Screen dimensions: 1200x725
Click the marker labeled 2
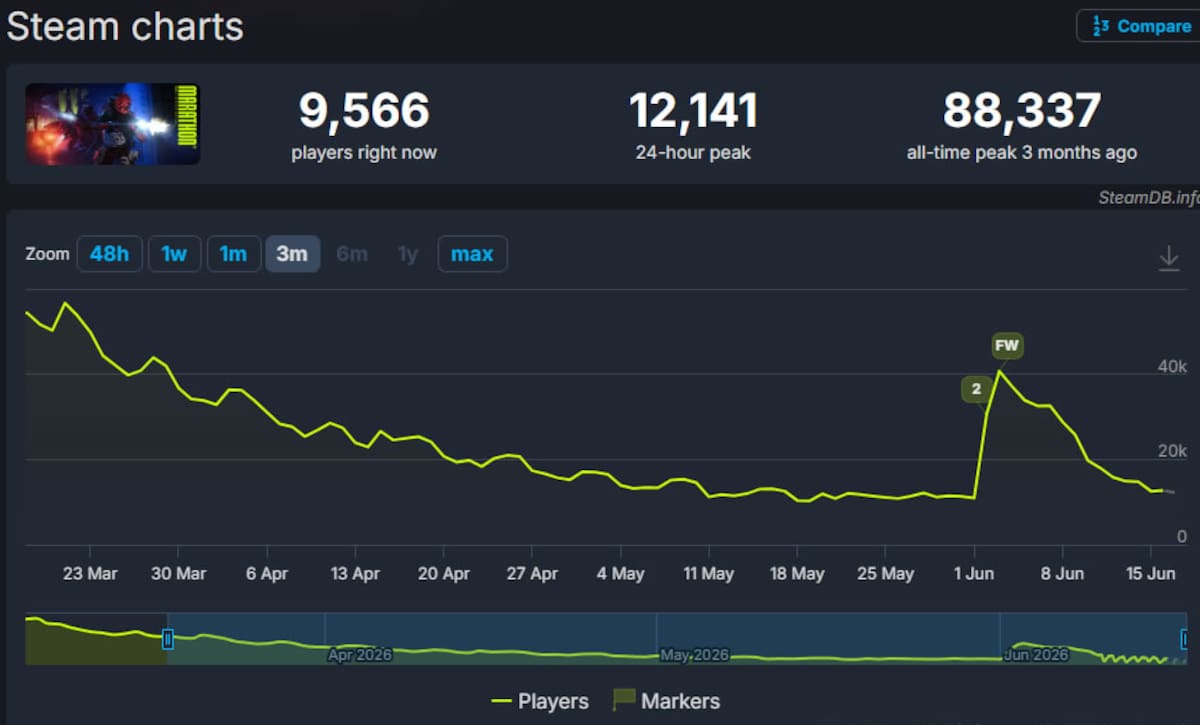click(x=976, y=390)
